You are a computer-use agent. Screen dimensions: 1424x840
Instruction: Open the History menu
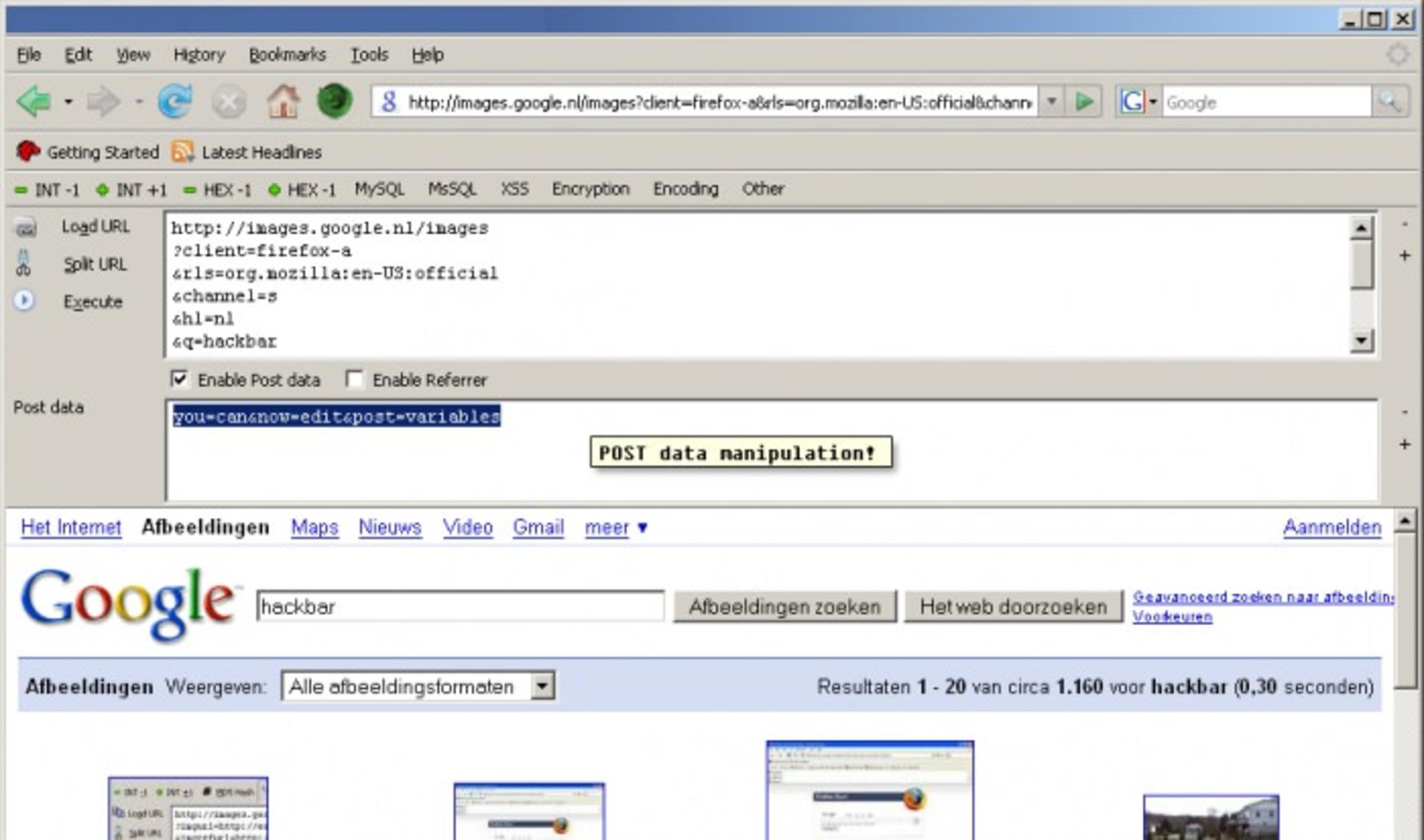[x=199, y=55]
